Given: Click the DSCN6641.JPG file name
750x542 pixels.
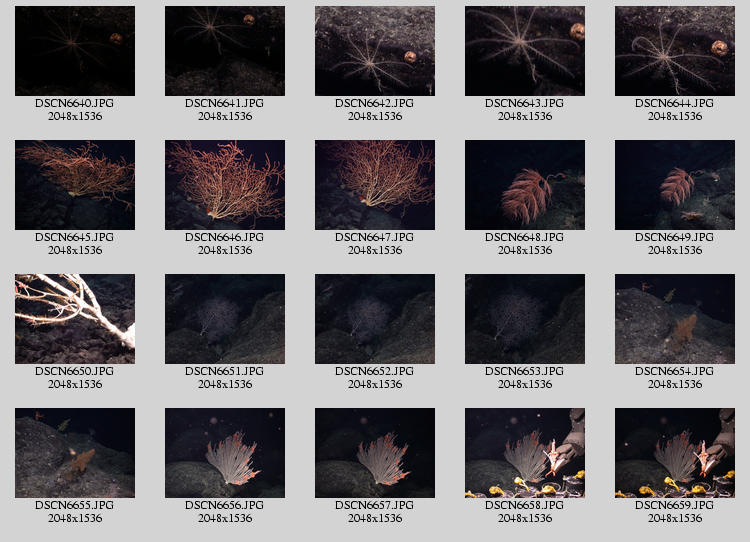Looking at the screenshot, I should (x=224, y=103).
